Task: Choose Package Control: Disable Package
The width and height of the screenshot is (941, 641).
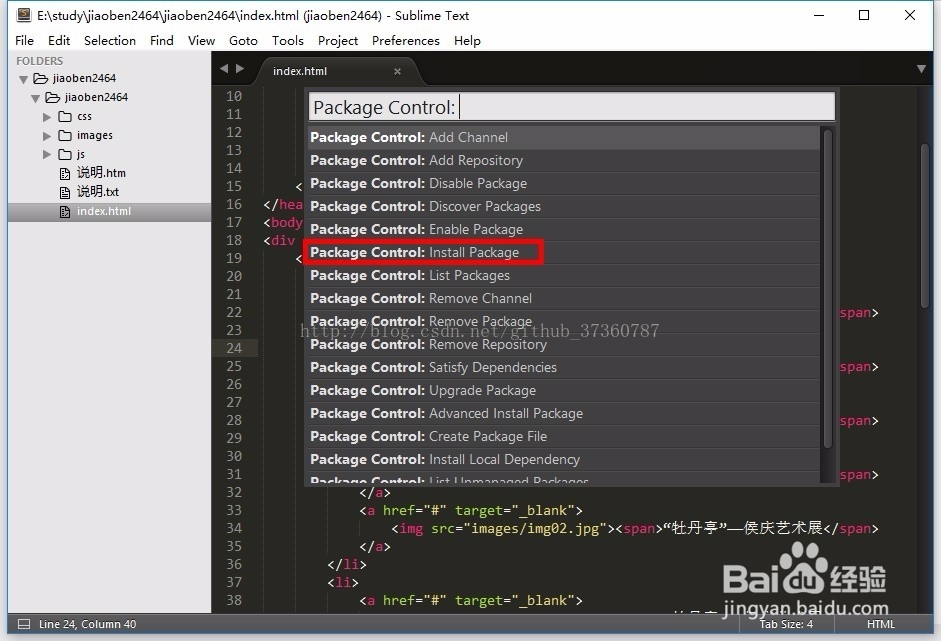Action: point(564,183)
